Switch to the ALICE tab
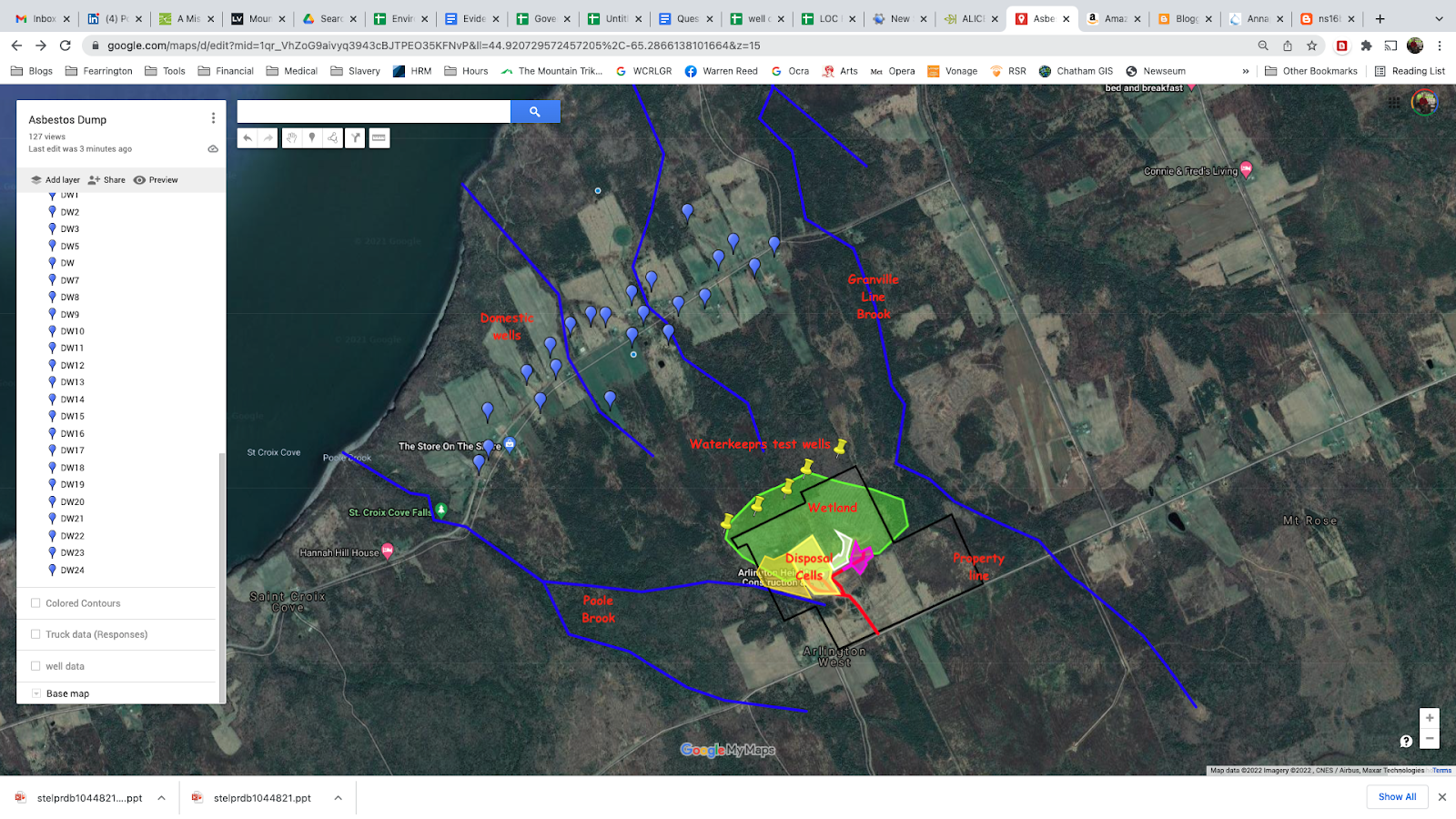The width and height of the screenshot is (1456, 819). (970, 18)
